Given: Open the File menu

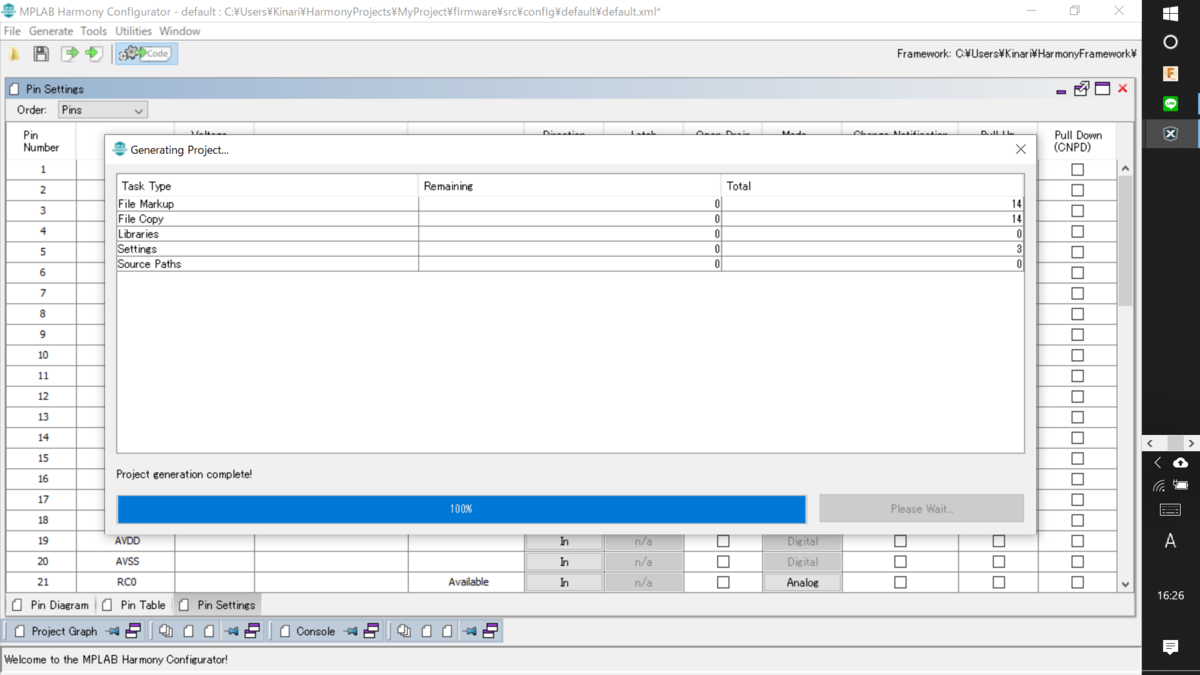Looking at the screenshot, I should [12, 31].
